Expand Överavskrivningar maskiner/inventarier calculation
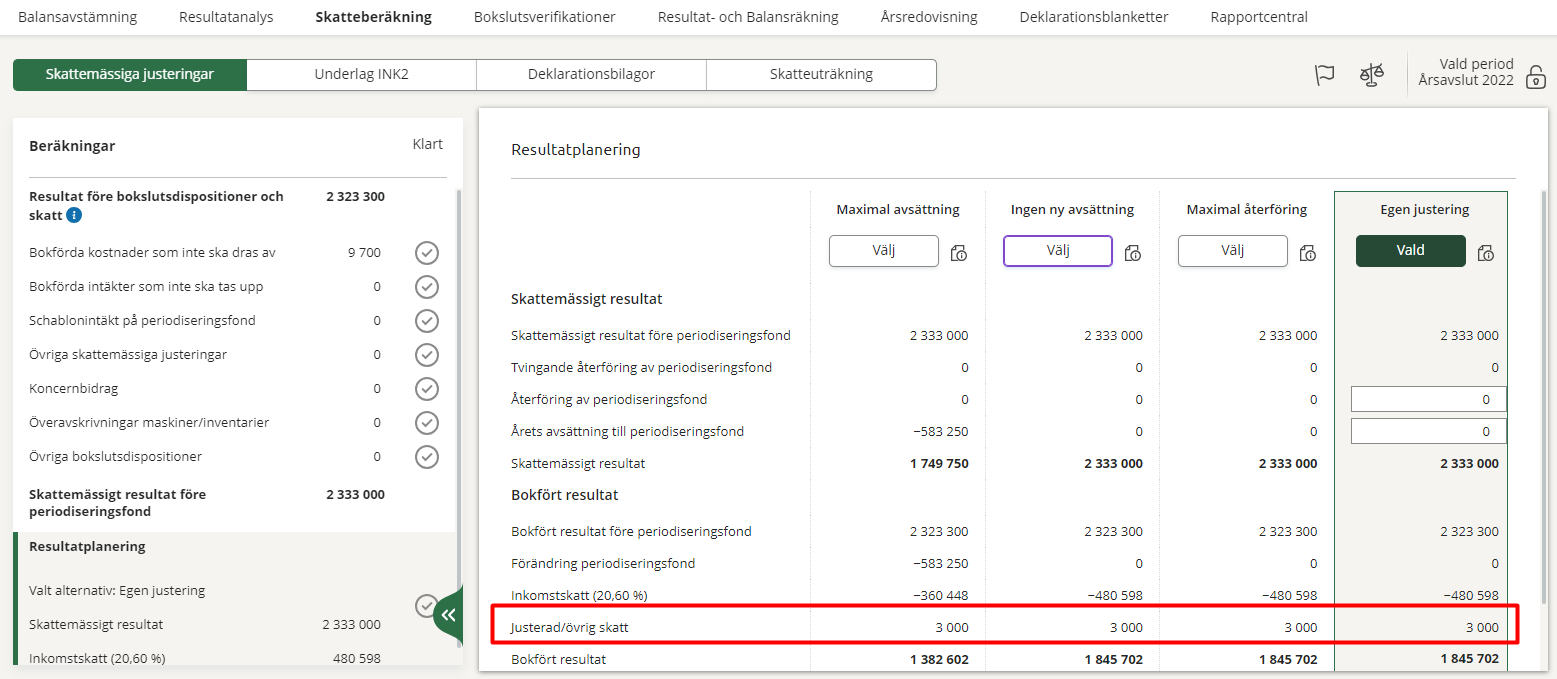 point(148,423)
